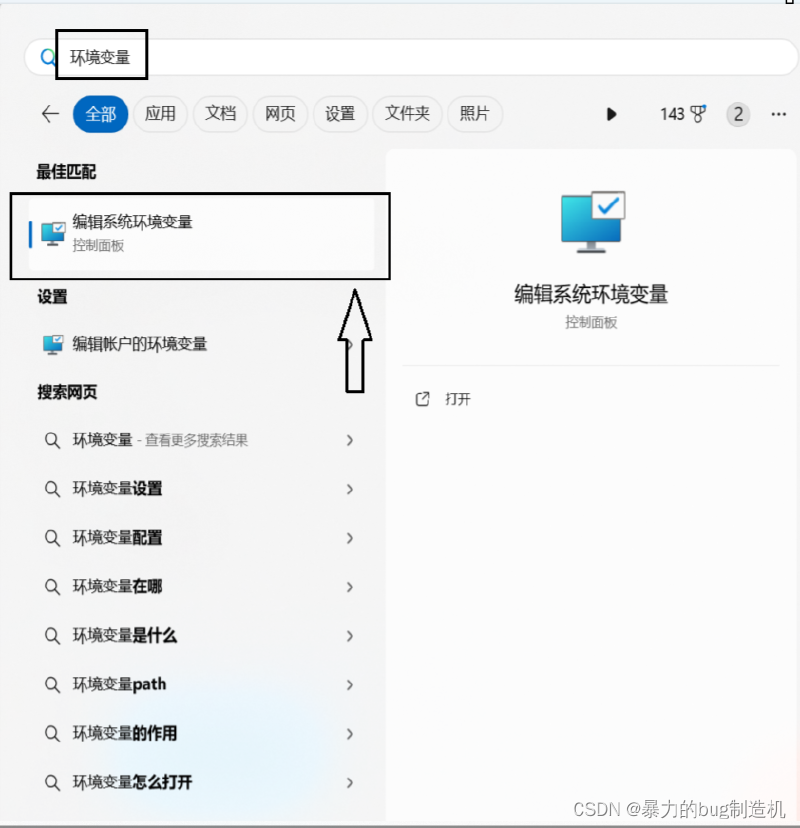Expand chevron beside 环境变量设置
Screen dimensions: 800x828
tap(350, 489)
